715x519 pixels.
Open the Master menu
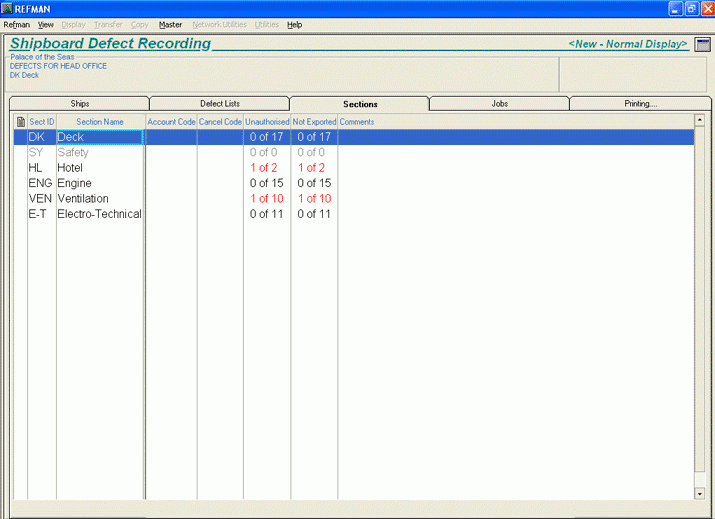(170, 24)
